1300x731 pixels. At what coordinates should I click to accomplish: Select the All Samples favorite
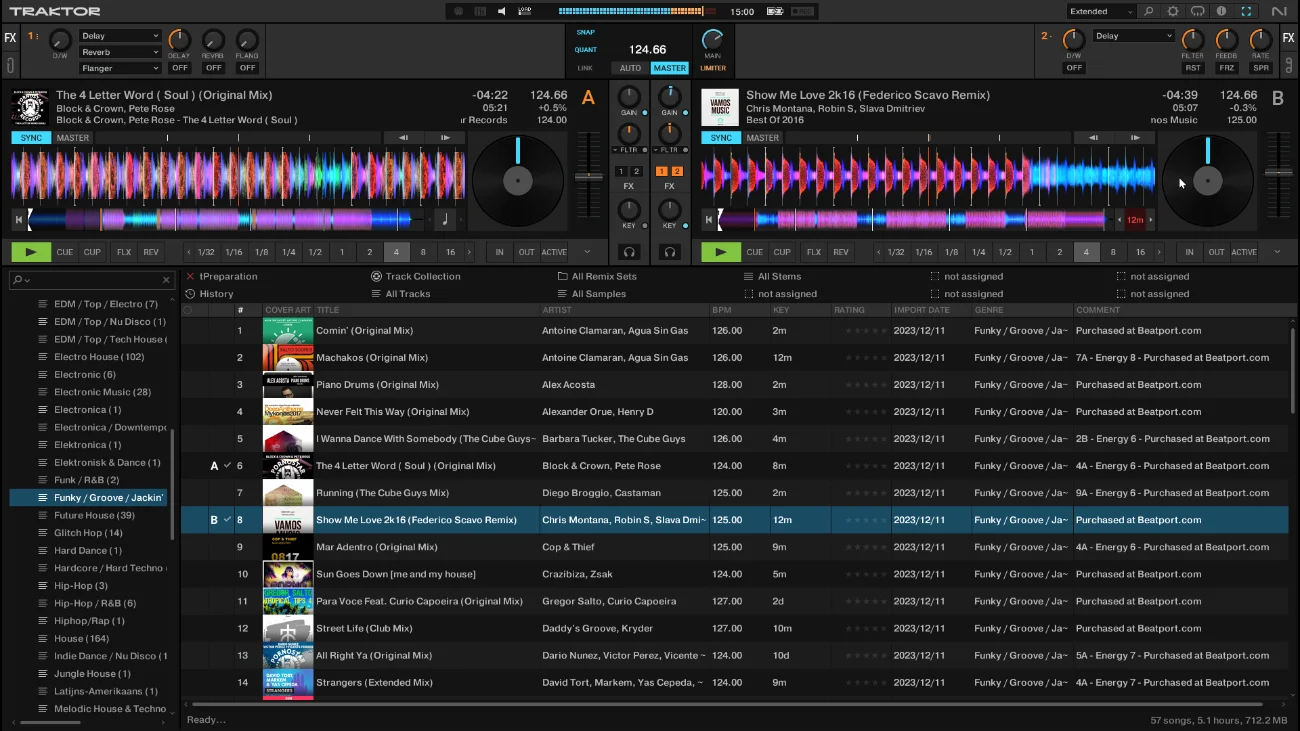[x=599, y=294]
